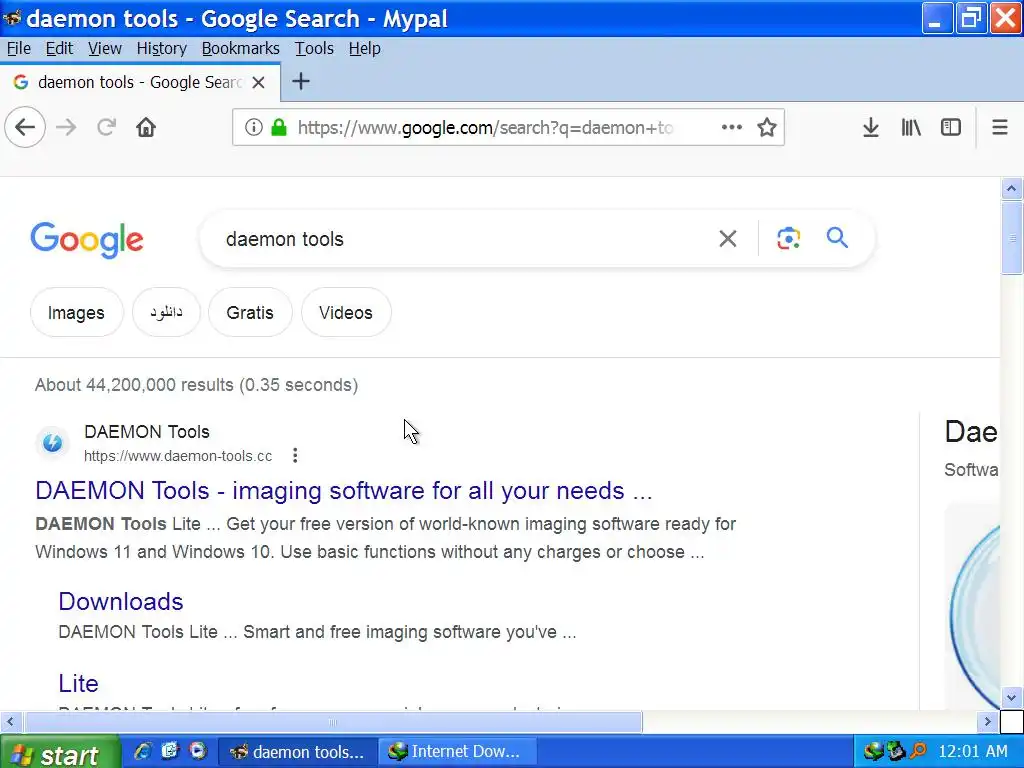Image resolution: width=1024 pixels, height=768 pixels.
Task: Open the DAEMON Tools imaging software result
Action: click(344, 490)
